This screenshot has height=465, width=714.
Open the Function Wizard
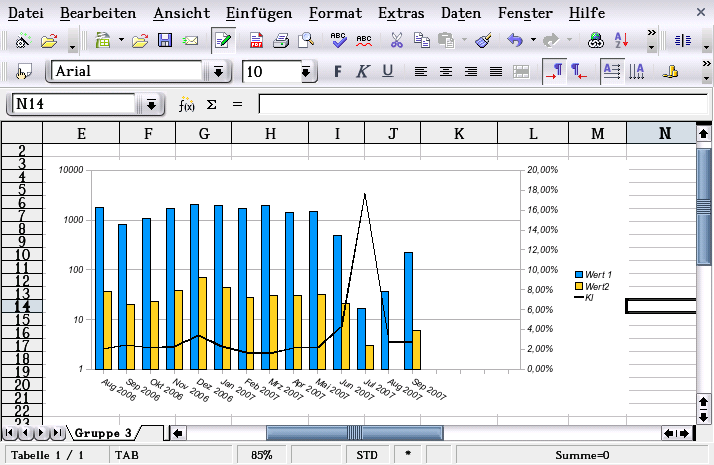click(186, 105)
